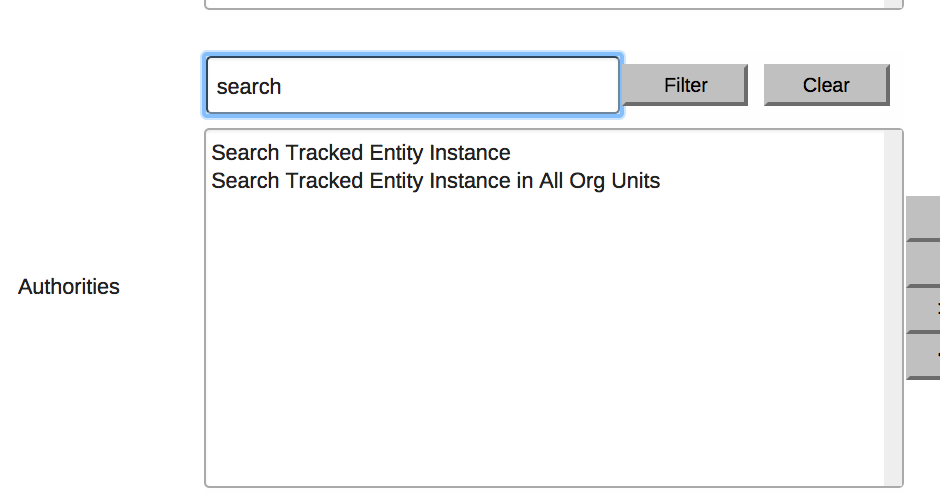Click the second gray move button at right edge
The width and height of the screenshot is (940, 498).
point(924,263)
